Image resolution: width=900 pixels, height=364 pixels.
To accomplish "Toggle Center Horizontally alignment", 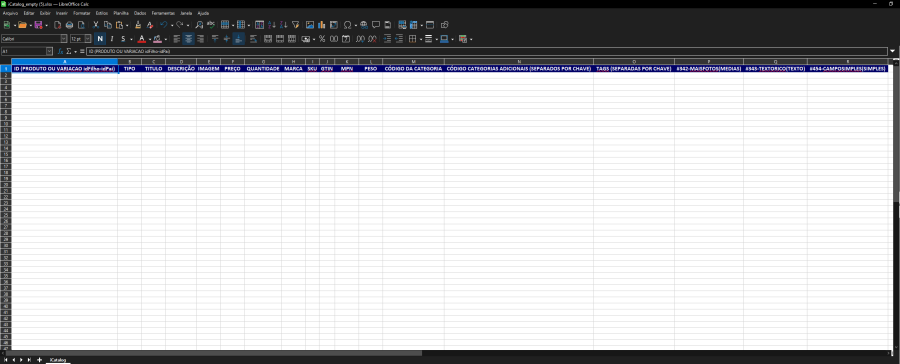I will tap(188, 39).
